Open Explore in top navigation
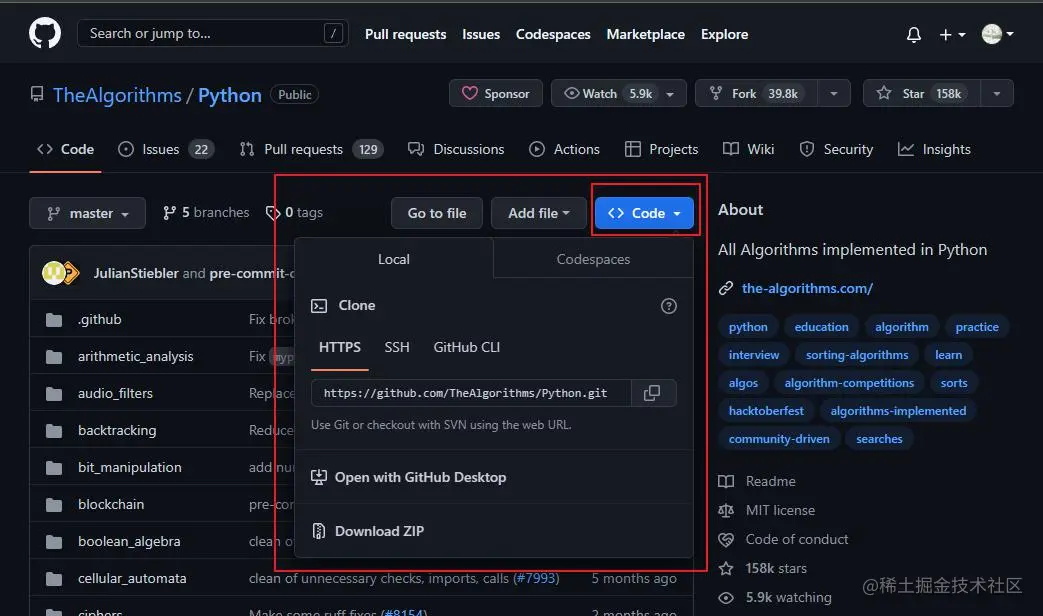 724,35
